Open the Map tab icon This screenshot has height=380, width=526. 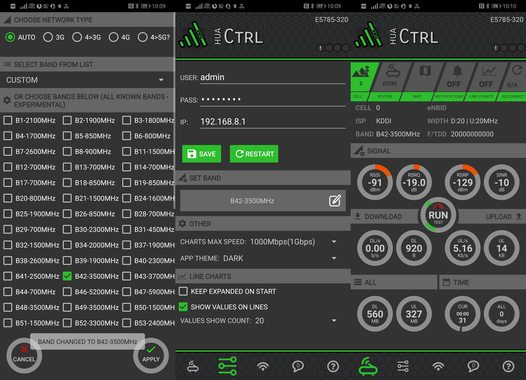424,71
